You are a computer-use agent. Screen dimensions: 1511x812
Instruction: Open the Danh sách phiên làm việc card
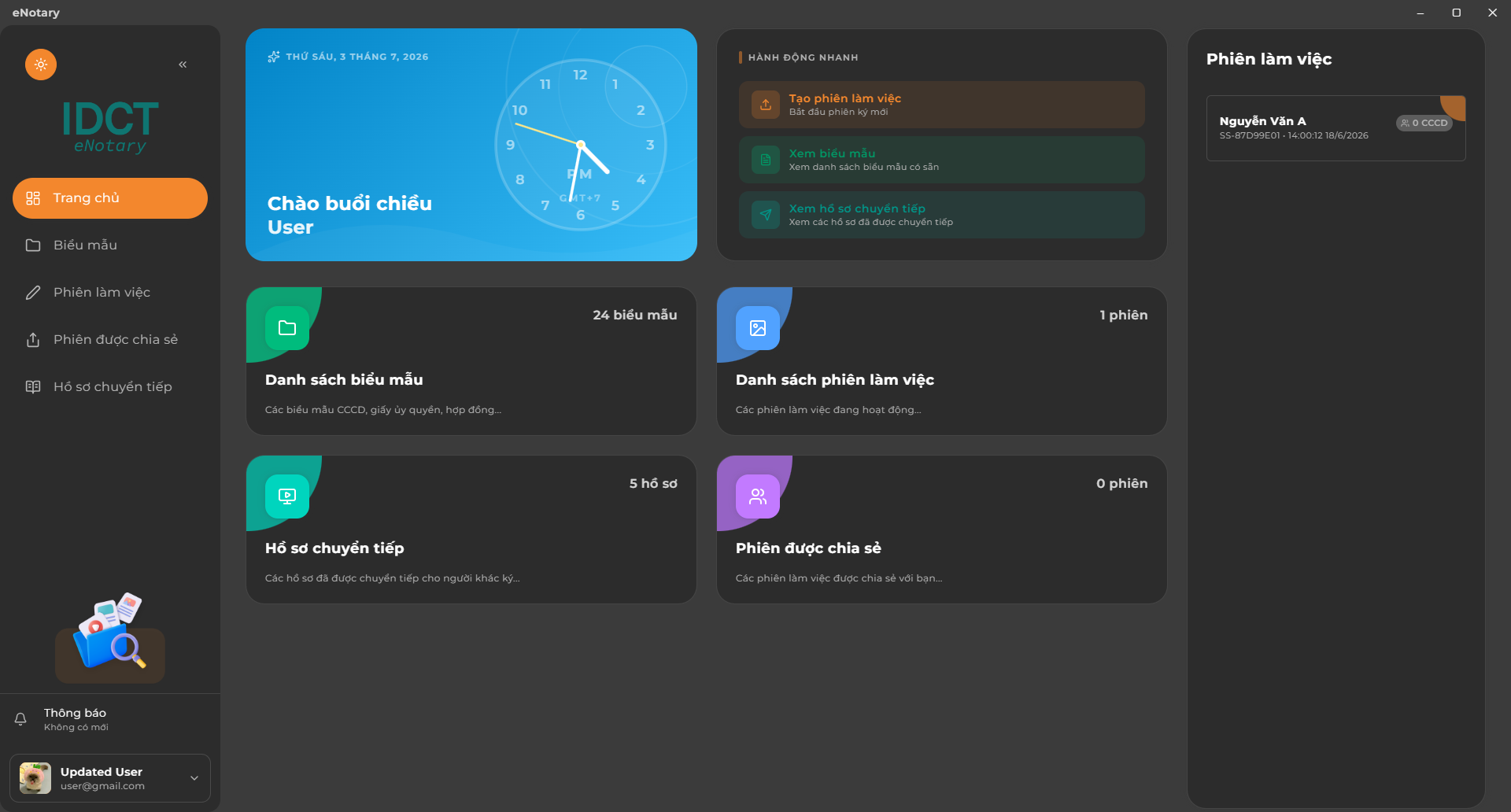tap(942, 361)
